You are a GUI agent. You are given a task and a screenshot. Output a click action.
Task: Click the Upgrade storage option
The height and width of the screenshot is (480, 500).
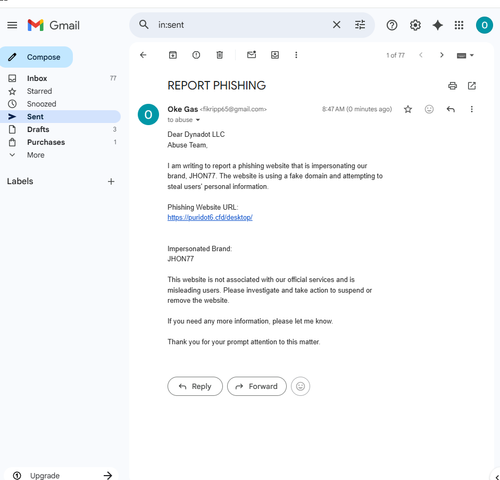pyautogui.click(x=62, y=475)
